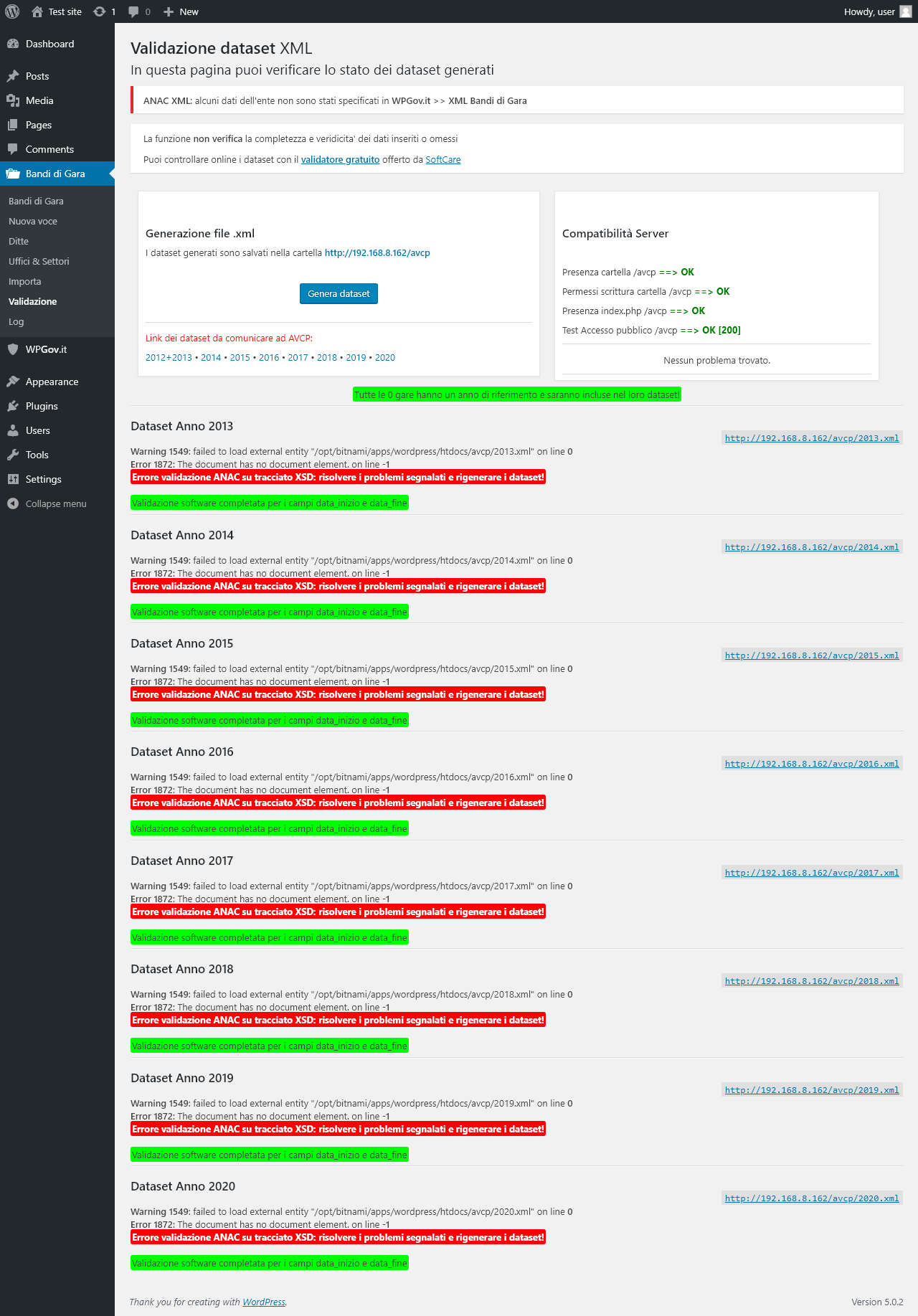Open the avcp/2020.xml file link
The image size is (918, 1316).
(812, 1198)
